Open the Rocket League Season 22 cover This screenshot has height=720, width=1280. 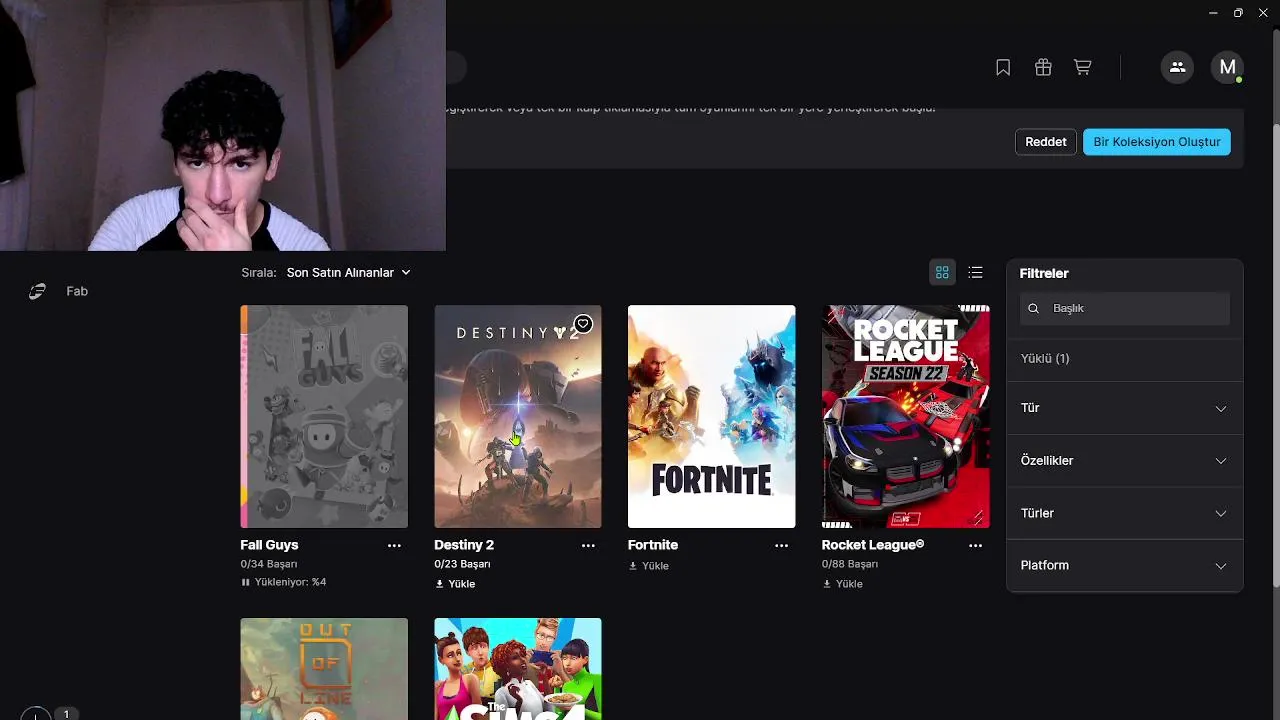click(905, 416)
